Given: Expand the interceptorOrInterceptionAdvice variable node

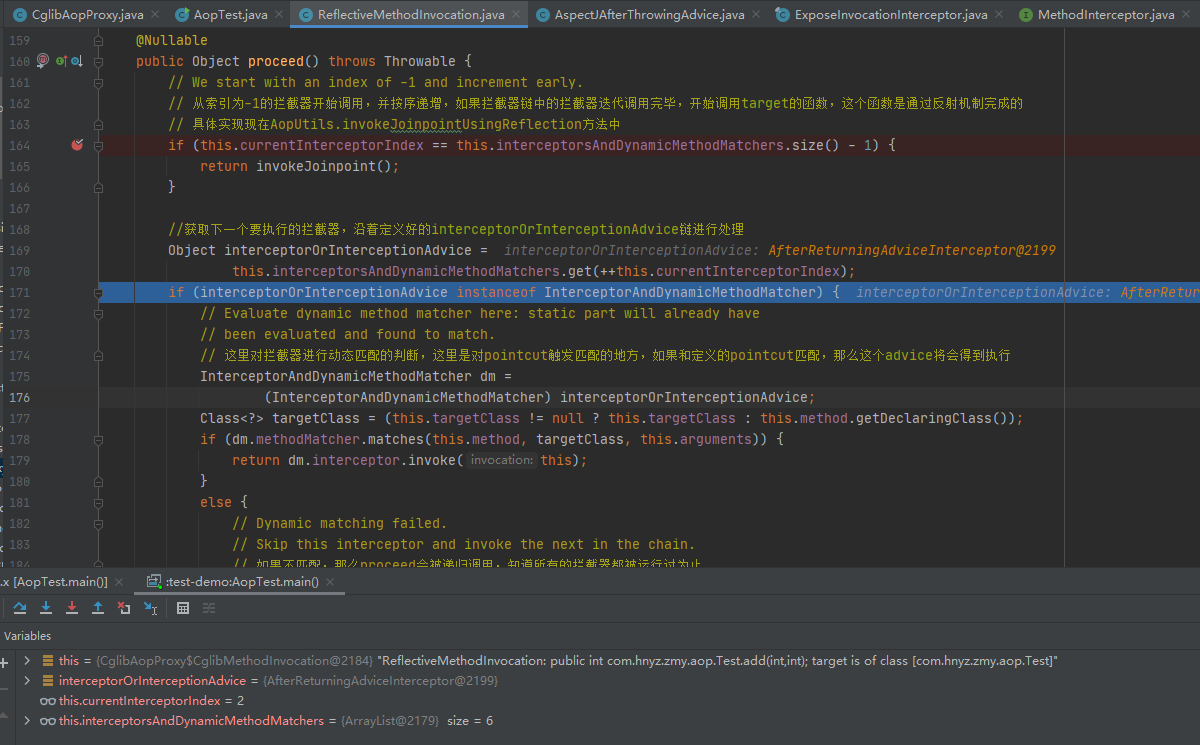Looking at the screenshot, I should coord(28,681).
